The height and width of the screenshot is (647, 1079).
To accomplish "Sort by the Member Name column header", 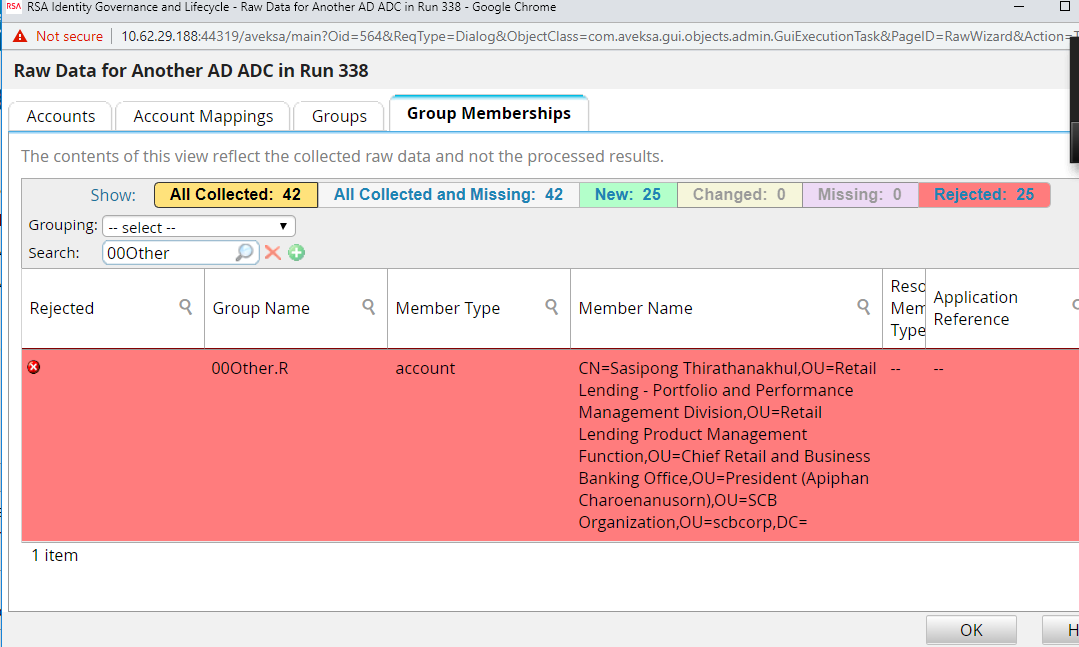I will coord(635,308).
